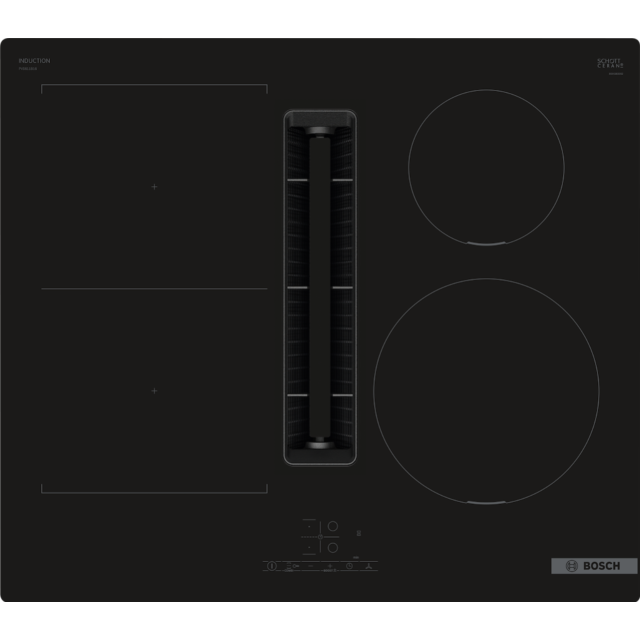Click the BOSCH logo badge
Viewport: 640px width, 640px height.
coord(594,566)
